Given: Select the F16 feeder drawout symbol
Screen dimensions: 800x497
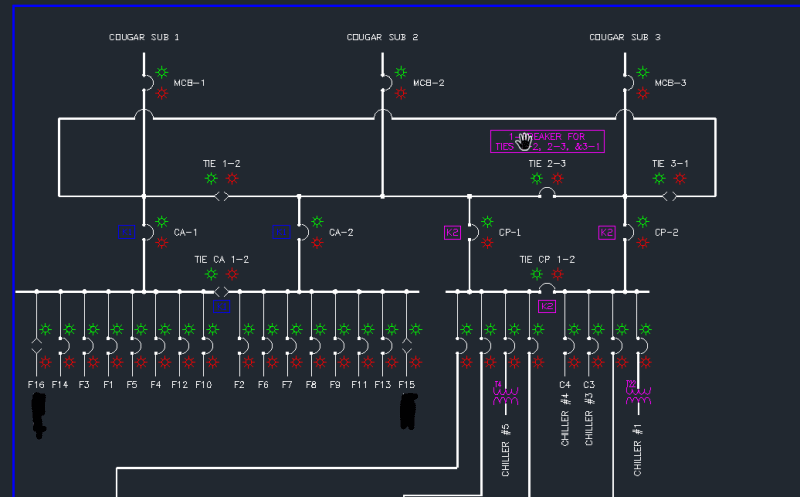Looking at the screenshot, I should click(x=36, y=345).
